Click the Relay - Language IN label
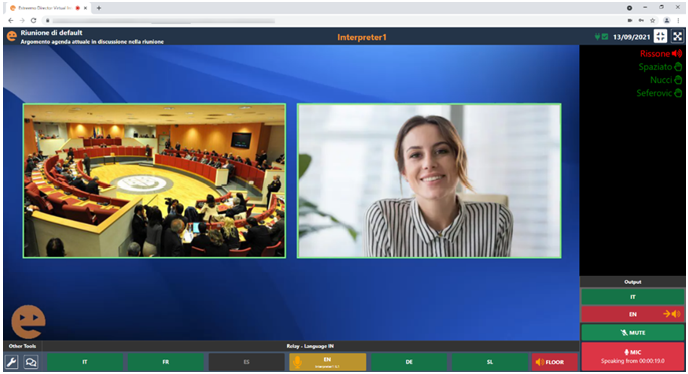This screenshot has height=374, width=688. [x=310, y=346]
